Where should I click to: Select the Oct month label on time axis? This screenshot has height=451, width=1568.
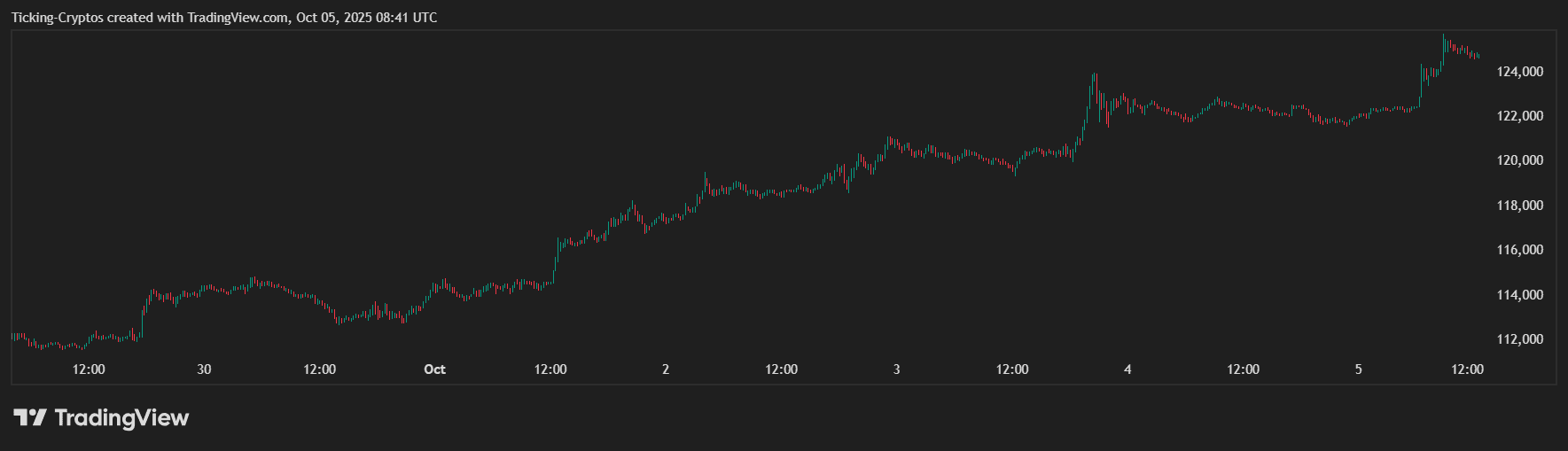[434, 369]
